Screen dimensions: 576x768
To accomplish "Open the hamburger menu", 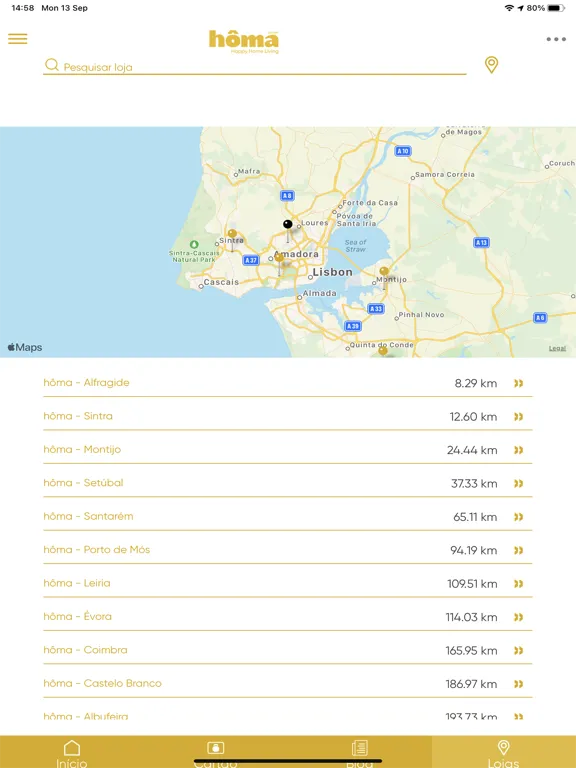I will (x=18, y=39).
